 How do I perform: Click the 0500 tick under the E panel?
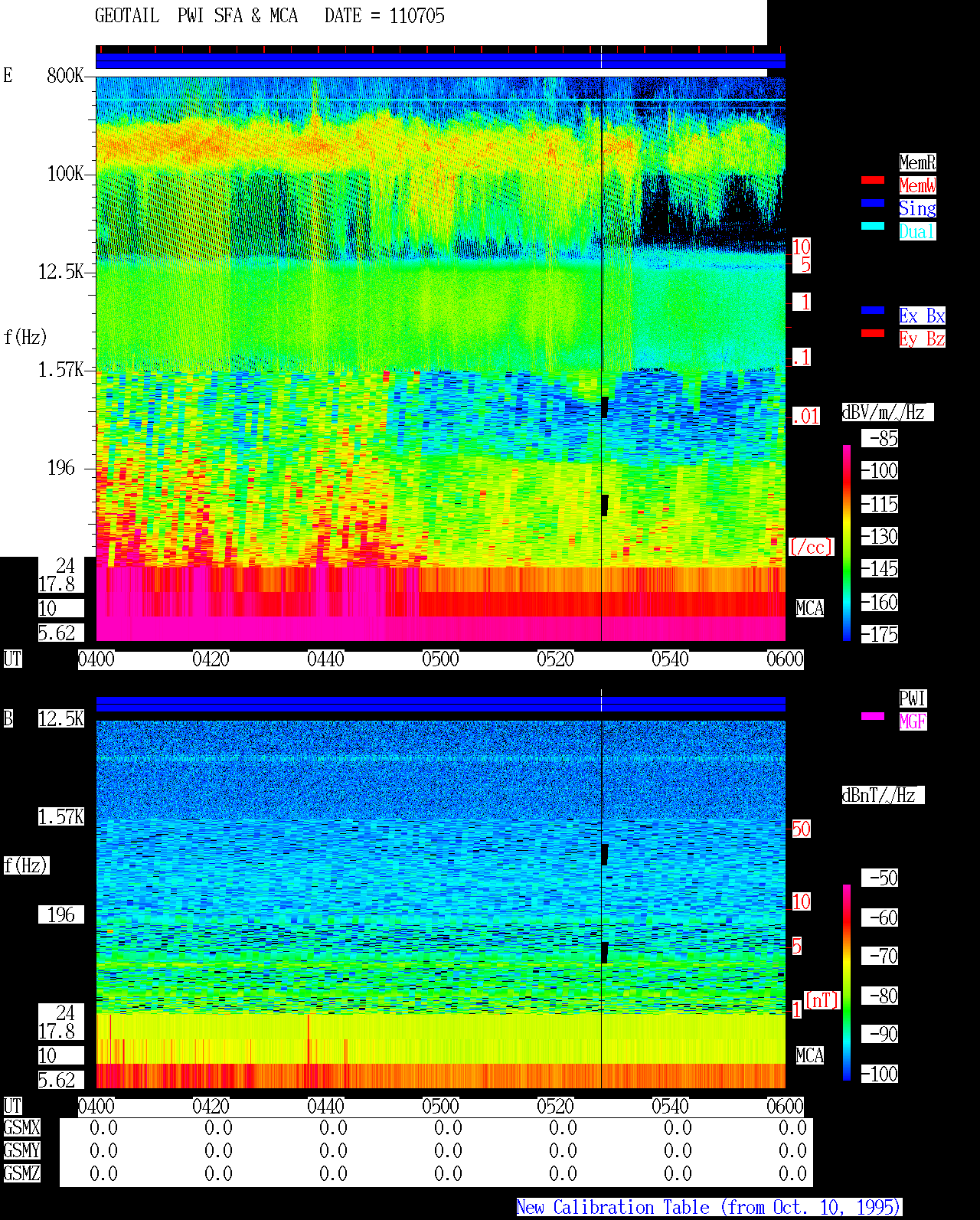tap(440, 659)
